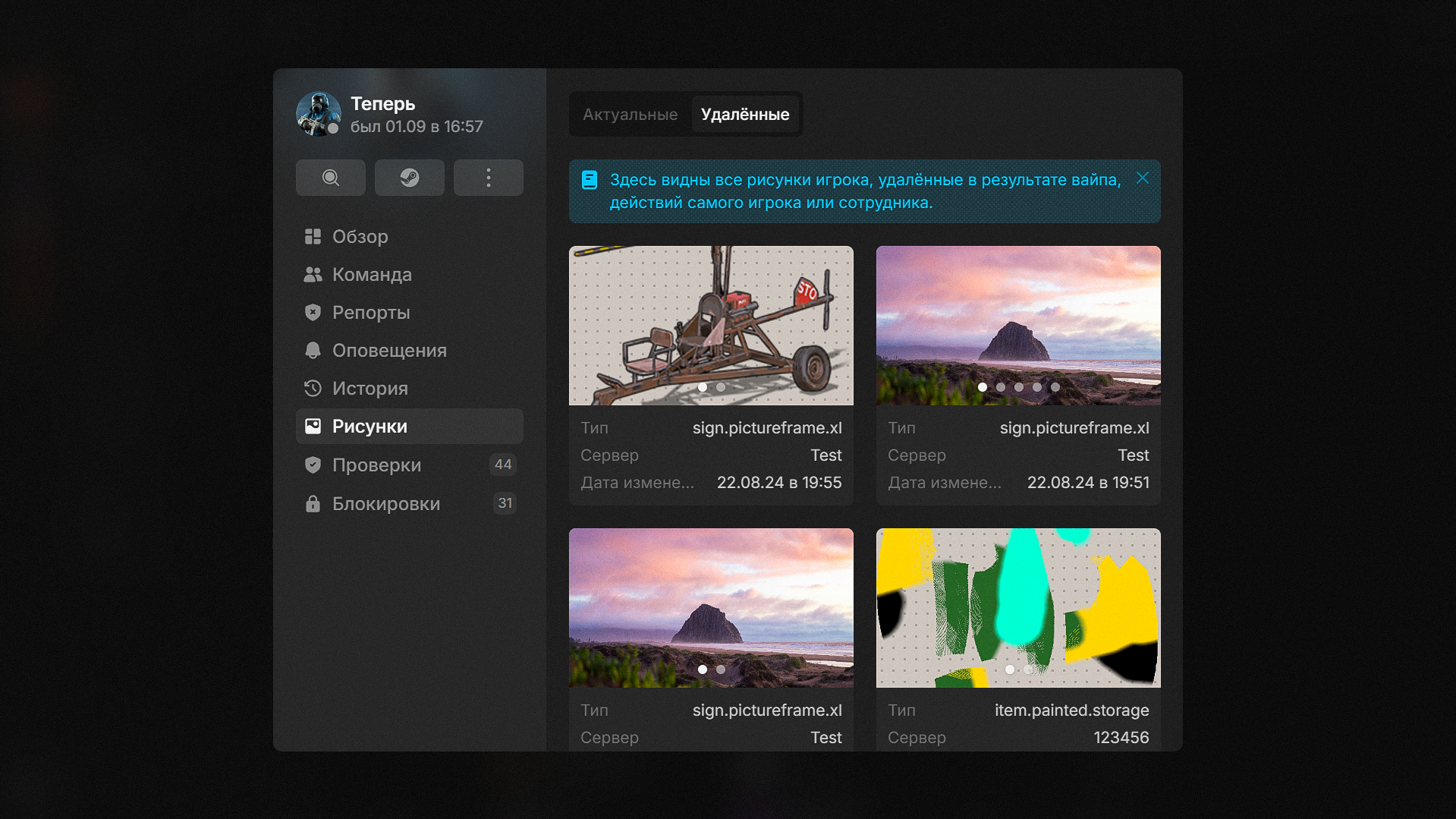Click the player avatar image
Viewport: 1456px width, 819px height.
point(319,115)
